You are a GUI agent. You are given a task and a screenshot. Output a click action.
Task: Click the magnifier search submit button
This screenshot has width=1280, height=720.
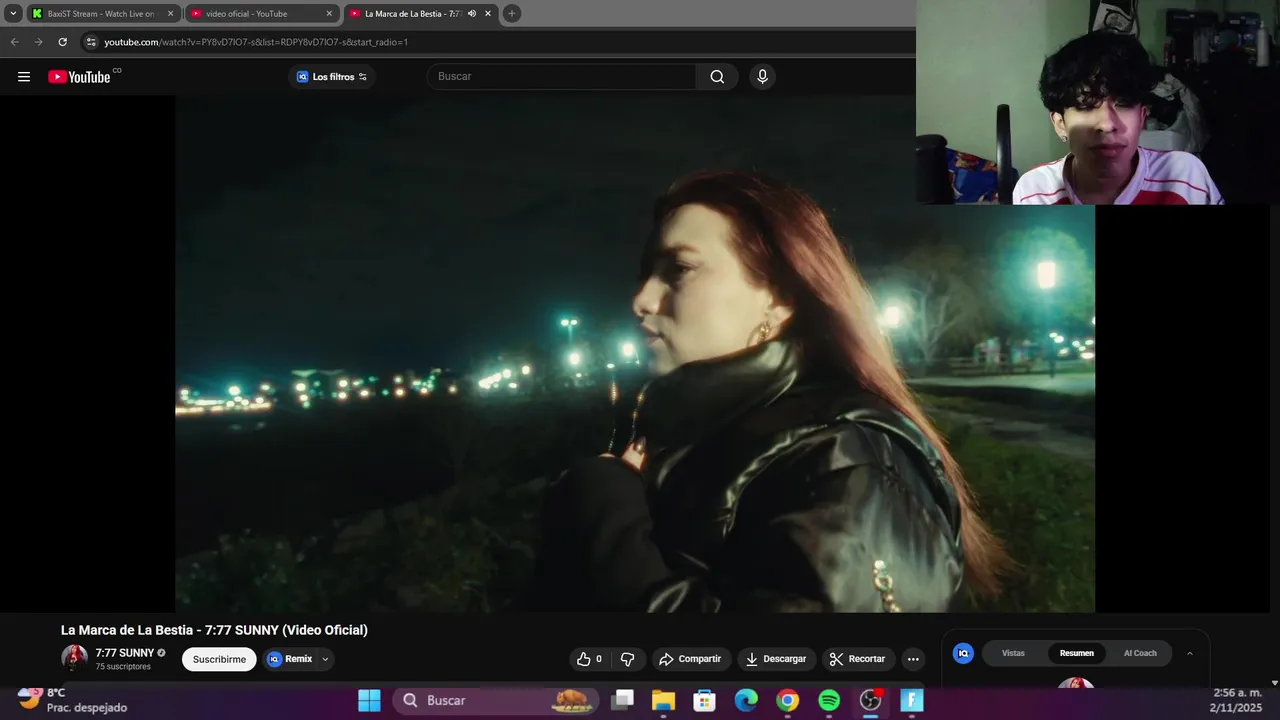717,77
